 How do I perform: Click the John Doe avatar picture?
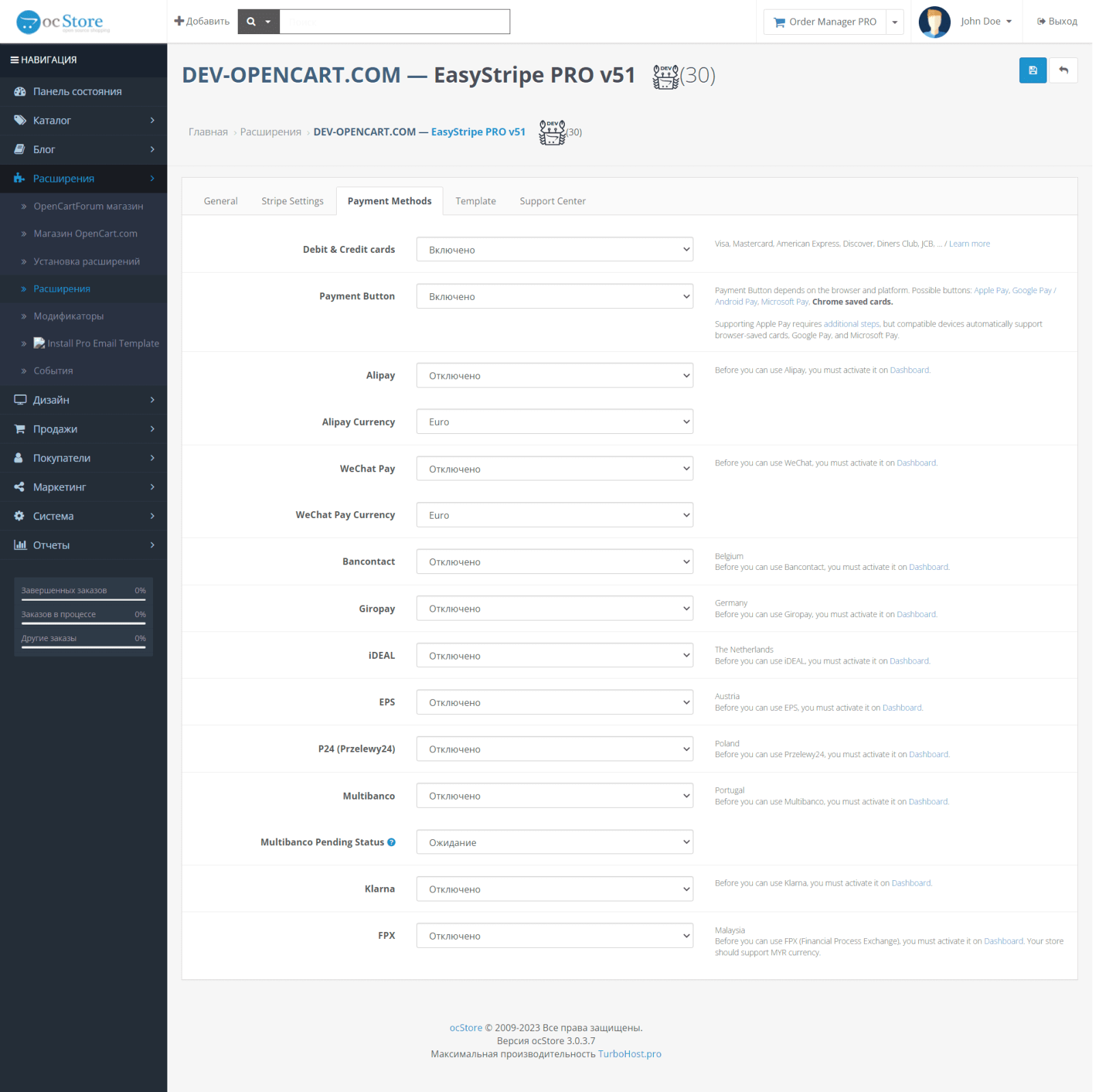[935, 22]
